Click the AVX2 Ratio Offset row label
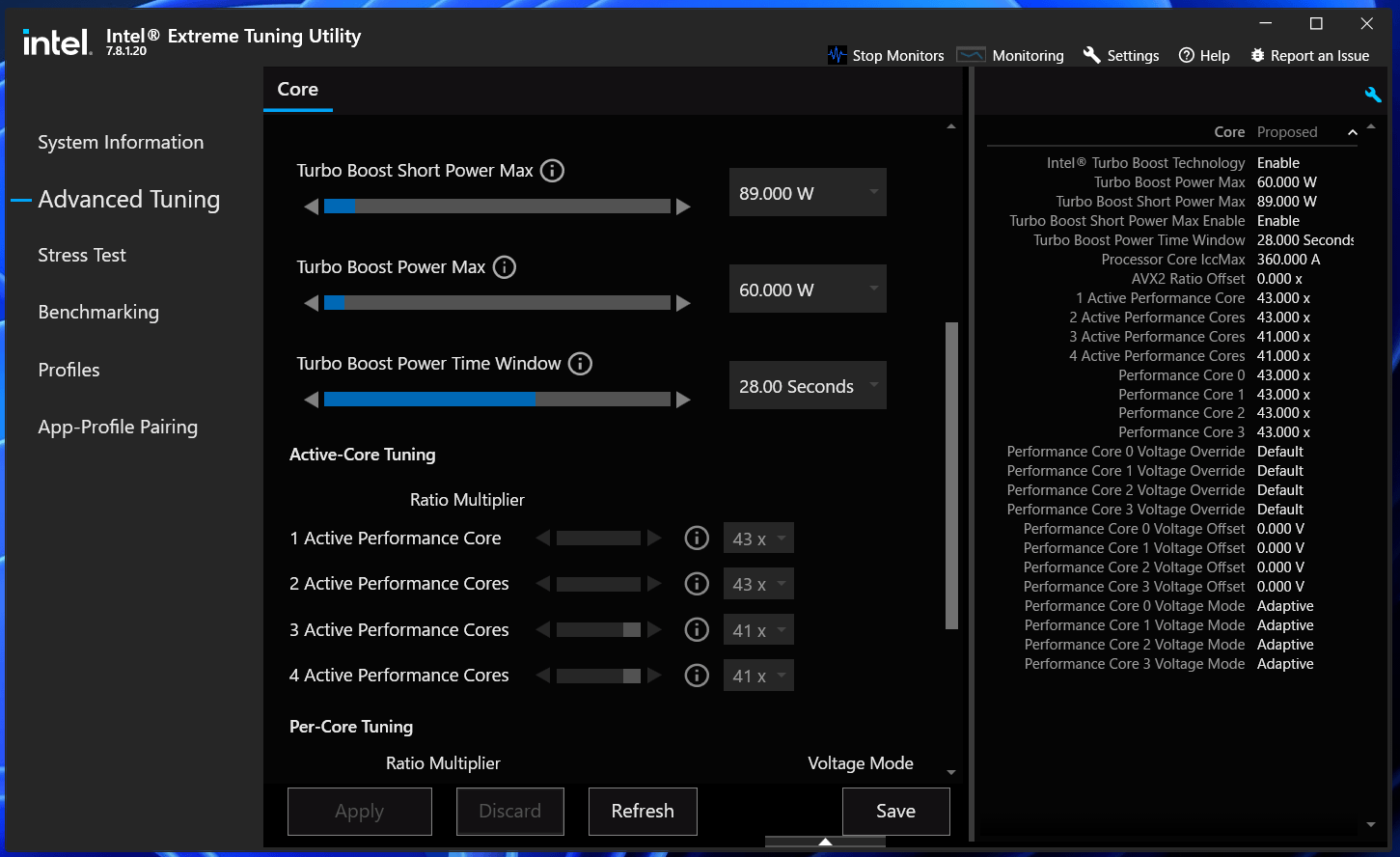This screenshot has height=857, width=1400. click(1188, 279)
